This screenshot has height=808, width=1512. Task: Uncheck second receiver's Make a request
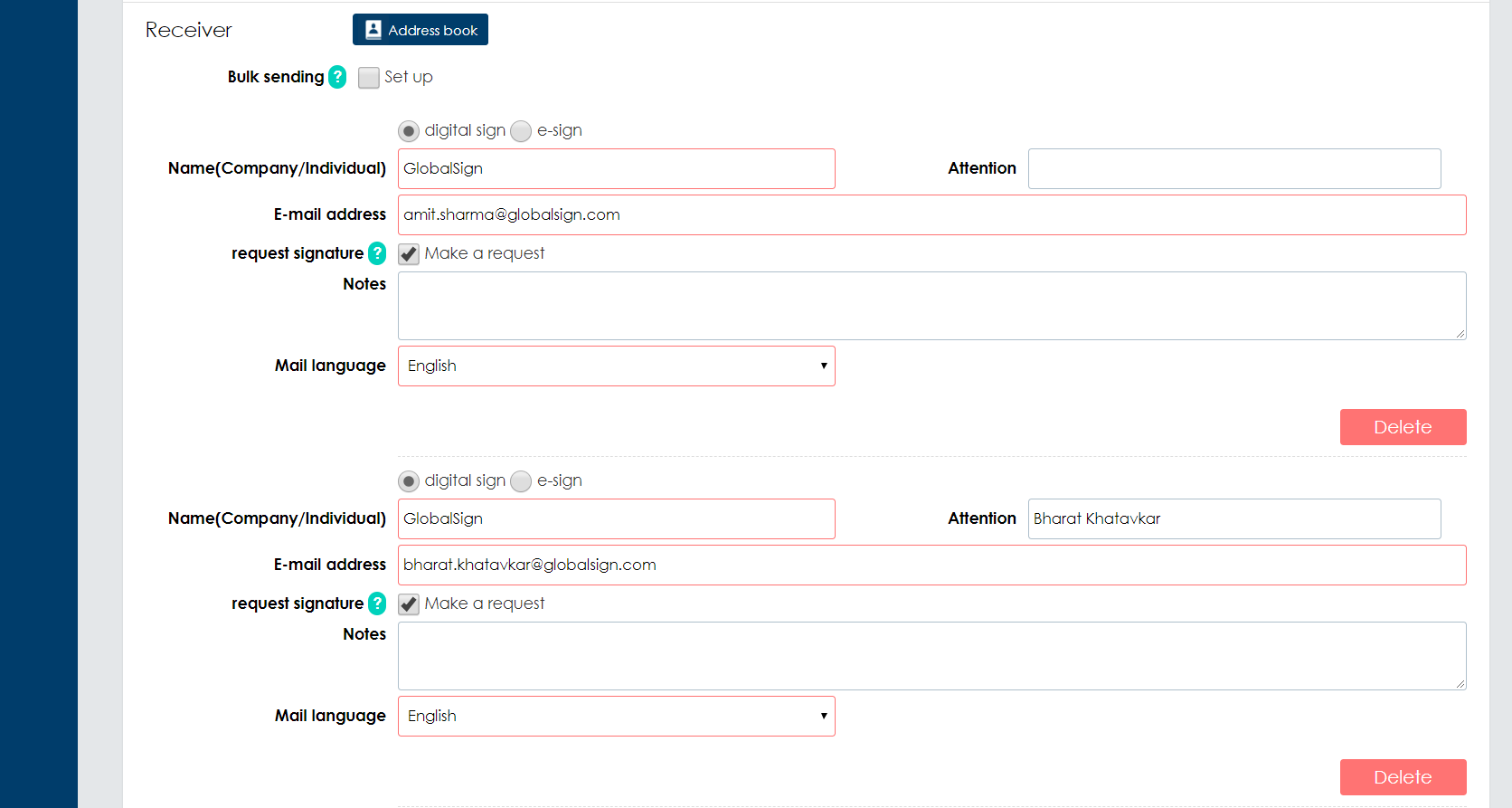point(409,604)
